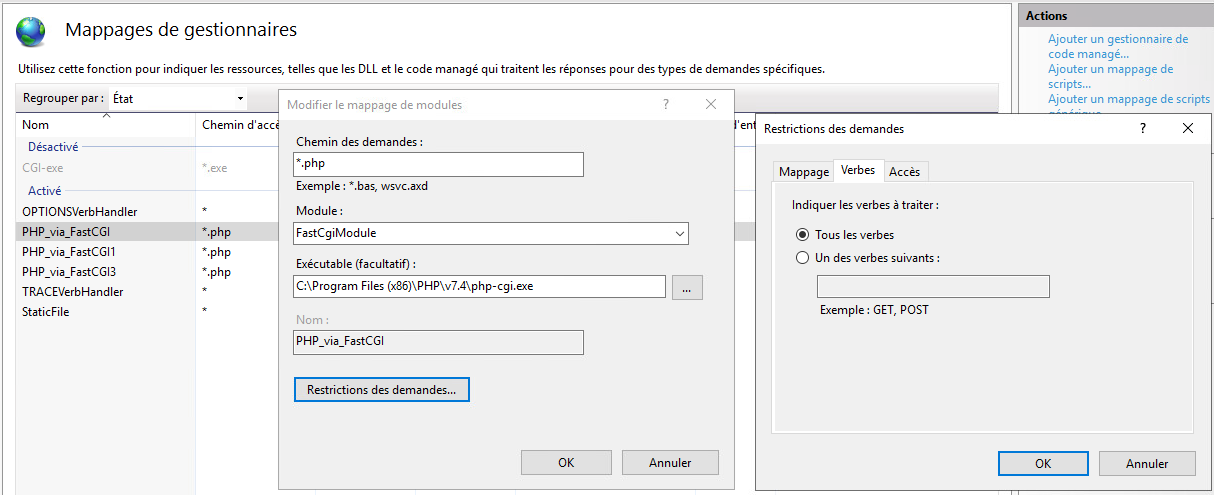Switch to the Mappage tab

coord(804,172)
